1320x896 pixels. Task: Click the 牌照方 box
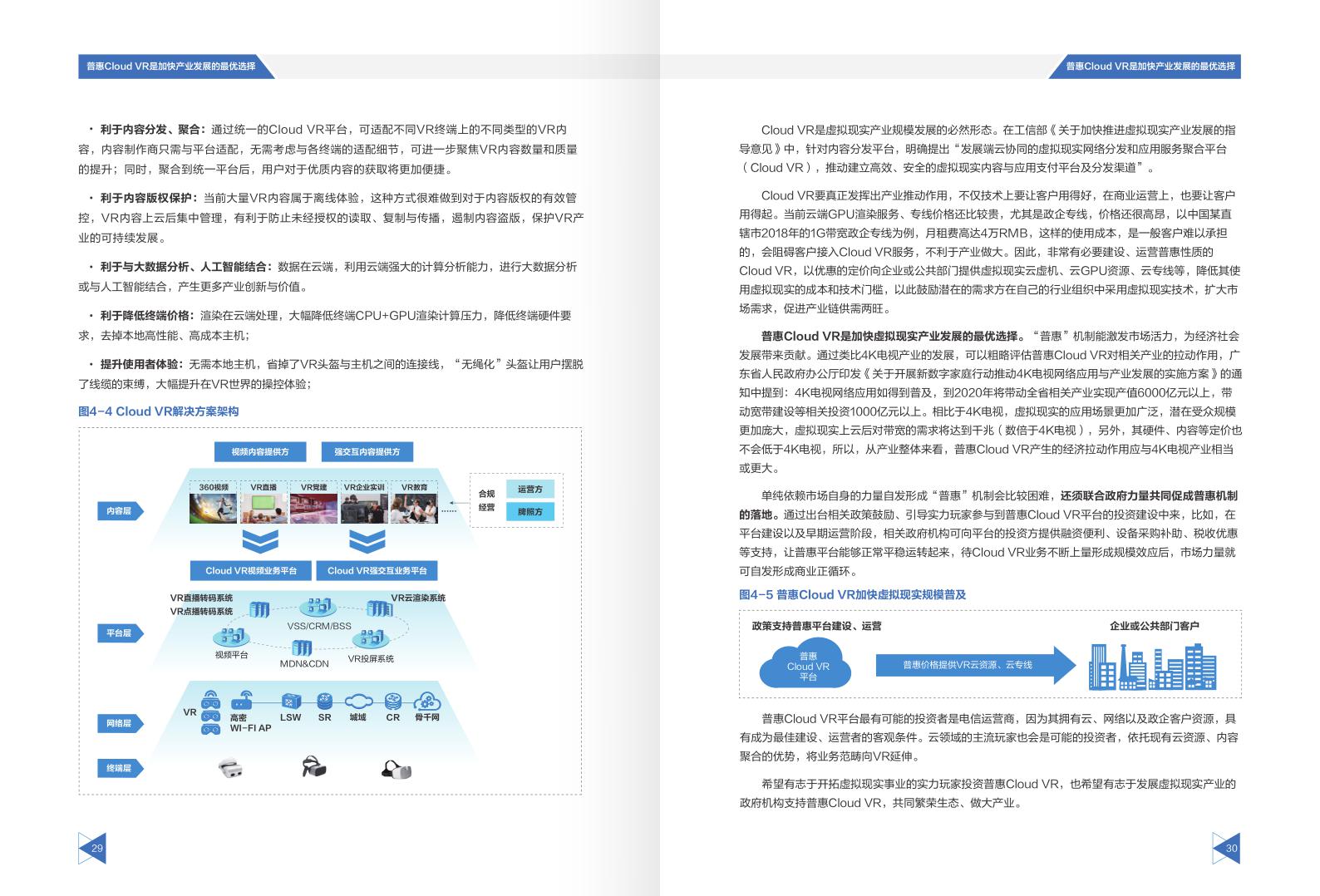coord(530,512)
